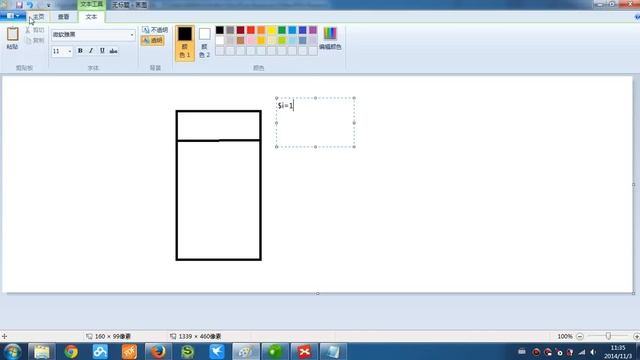Open Edit colors (编辑颜色) dialog
Screen dimensions: 640x360
330,38
